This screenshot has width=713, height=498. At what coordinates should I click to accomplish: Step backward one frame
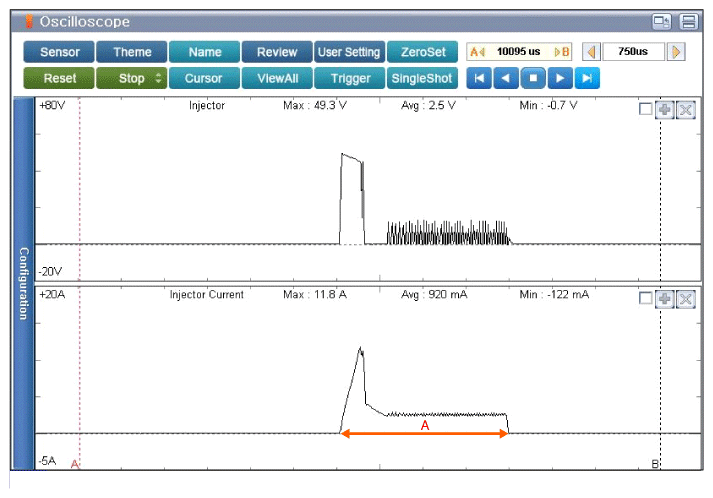click(x=507, y=78)
